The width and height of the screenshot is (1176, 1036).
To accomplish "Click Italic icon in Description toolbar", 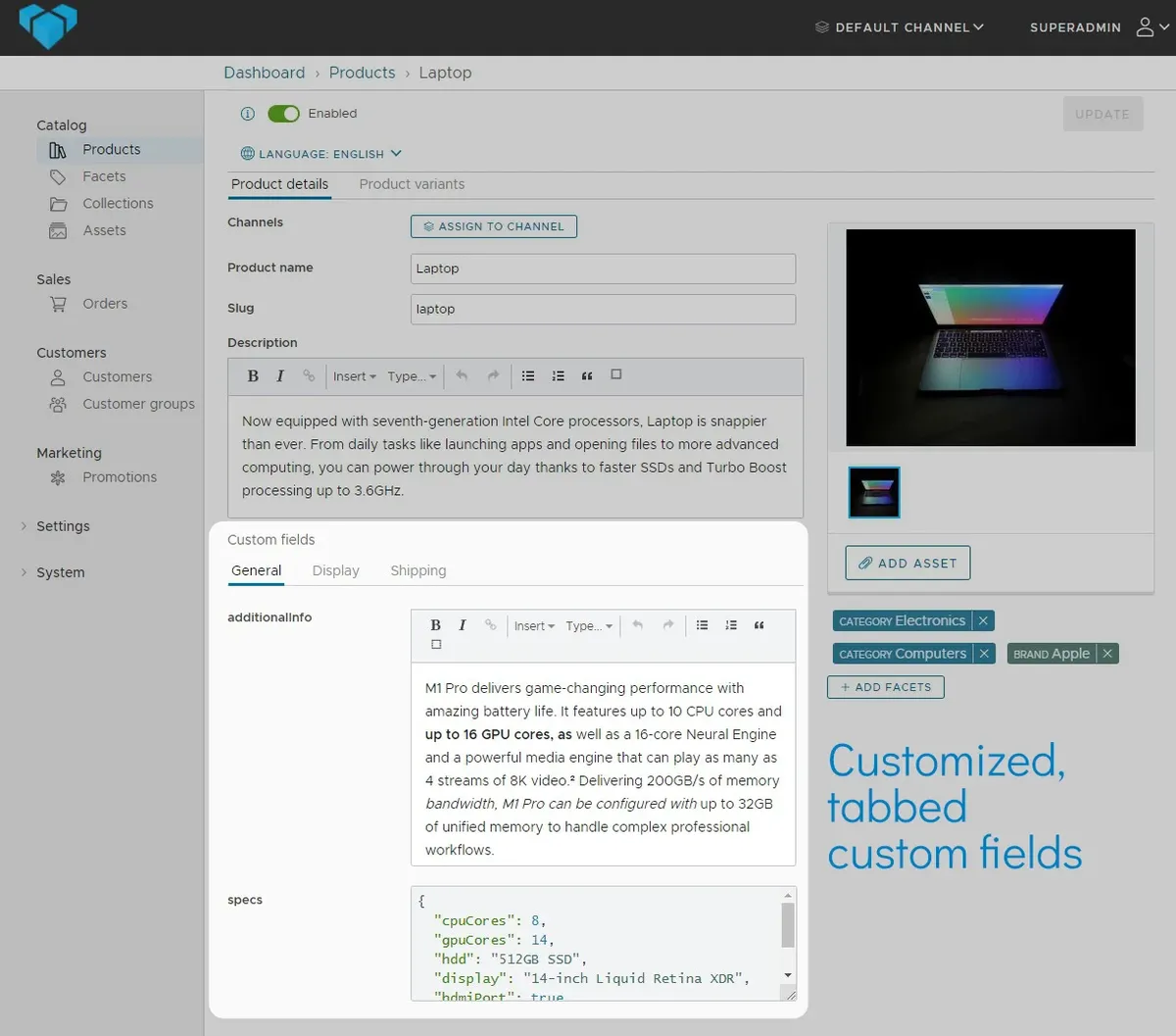I will tap(280, 376).
